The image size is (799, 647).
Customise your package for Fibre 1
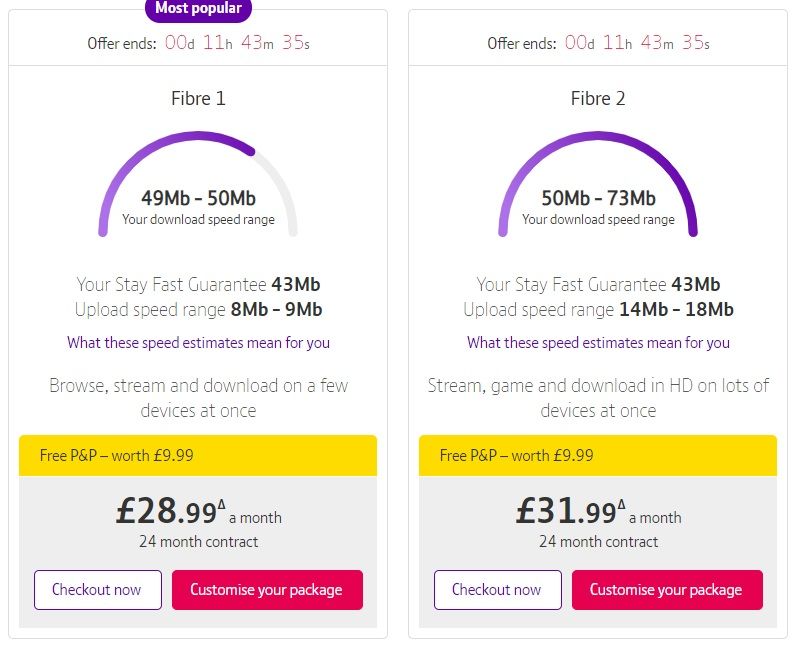click(x=267, y=590)
